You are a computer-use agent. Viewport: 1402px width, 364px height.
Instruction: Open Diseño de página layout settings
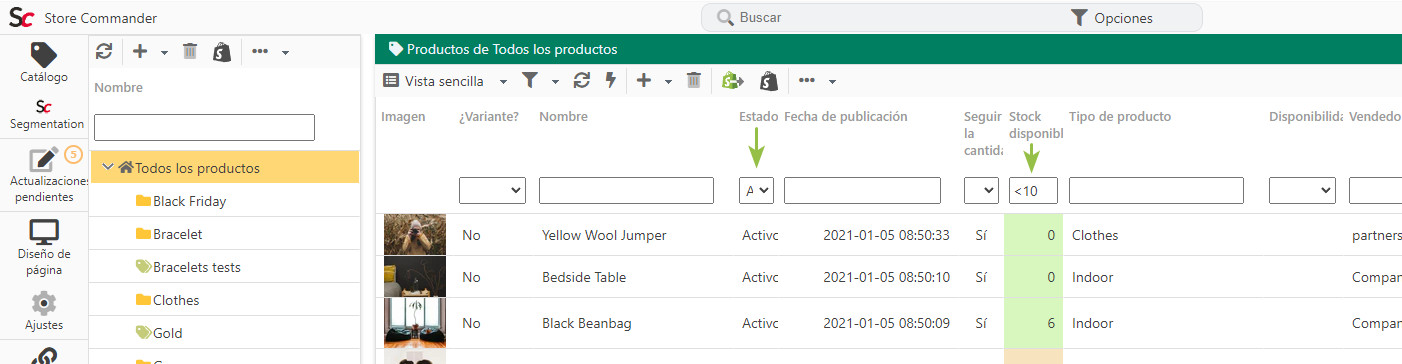[44, 247]
